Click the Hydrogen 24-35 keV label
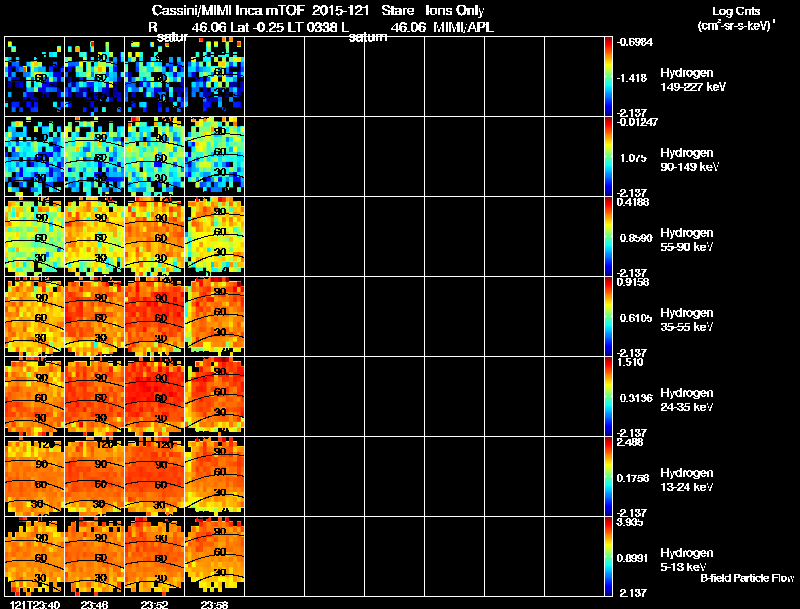The image size is (800, 609). click(687, 400)
